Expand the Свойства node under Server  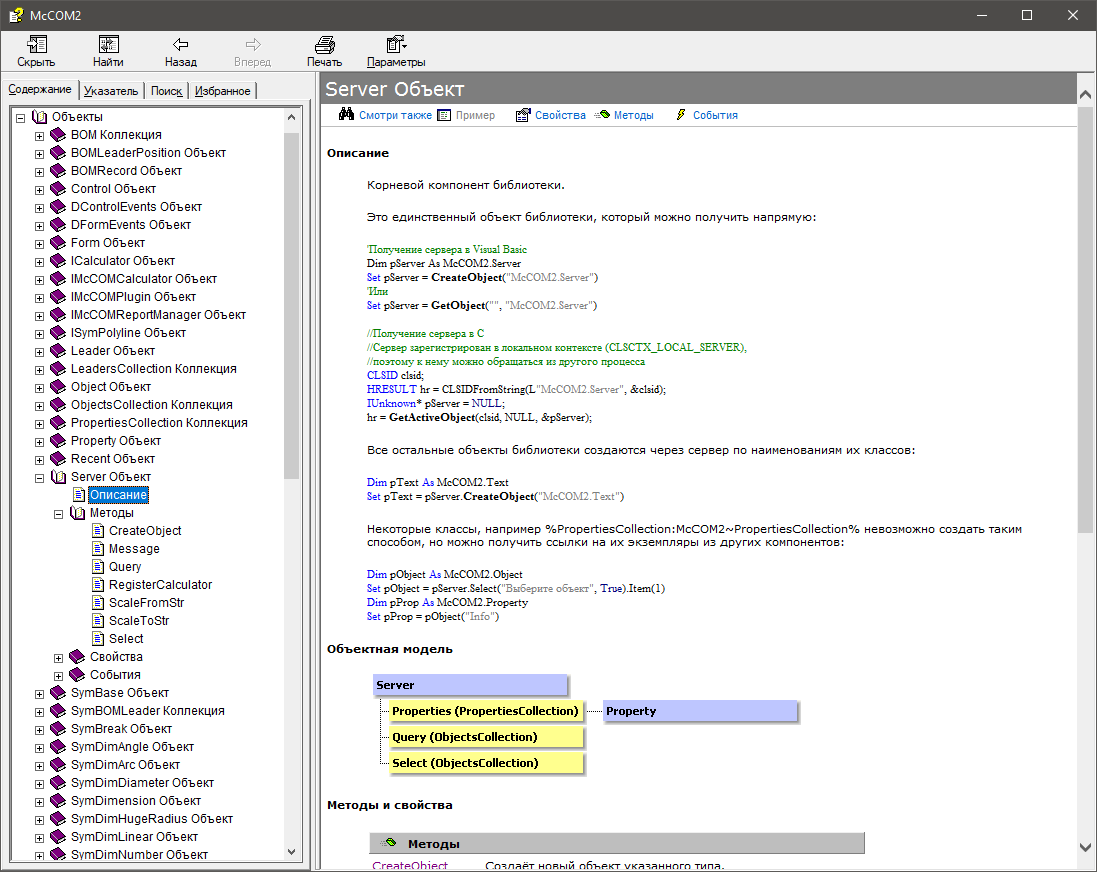[58, 658]
